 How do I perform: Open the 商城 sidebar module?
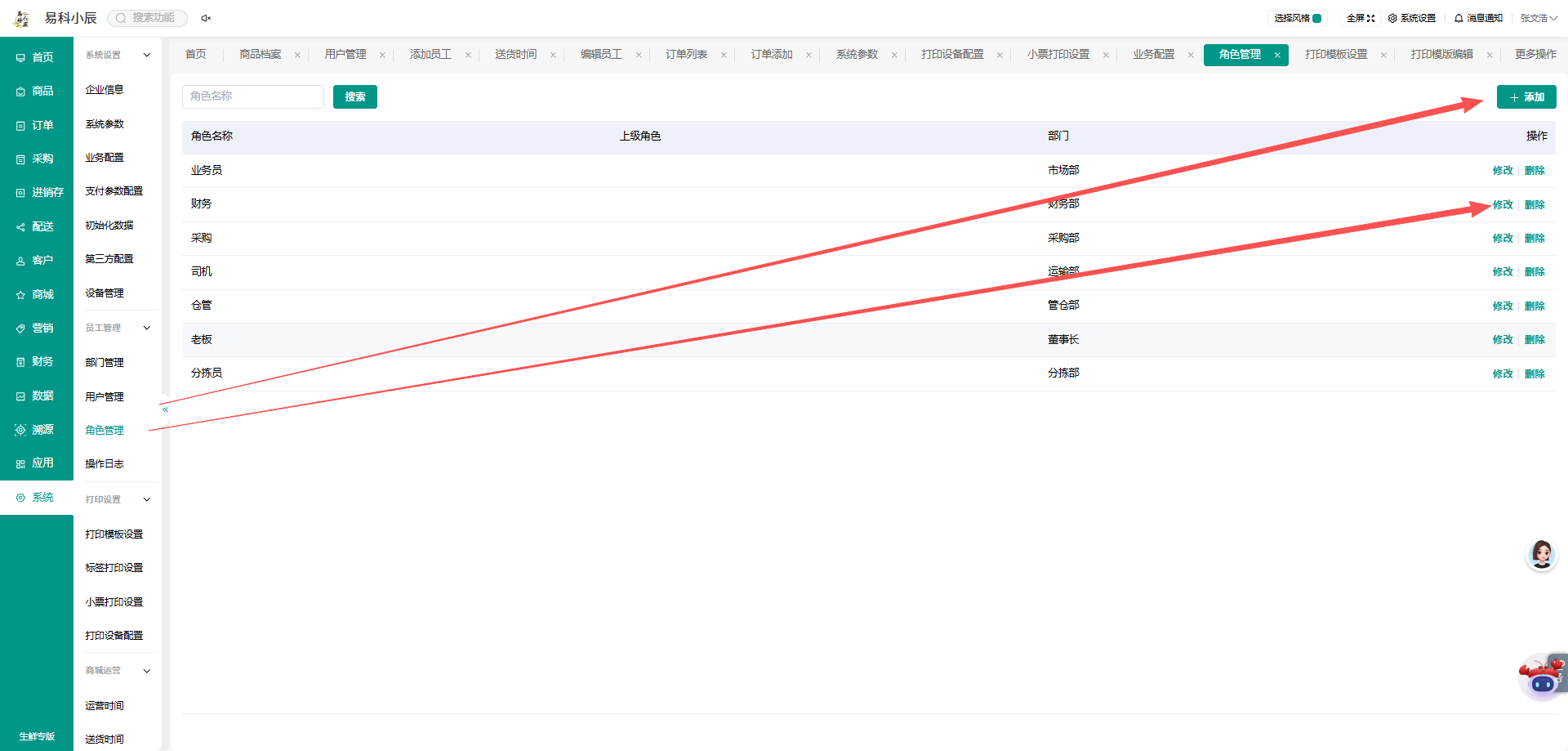(x=36, y=295)
